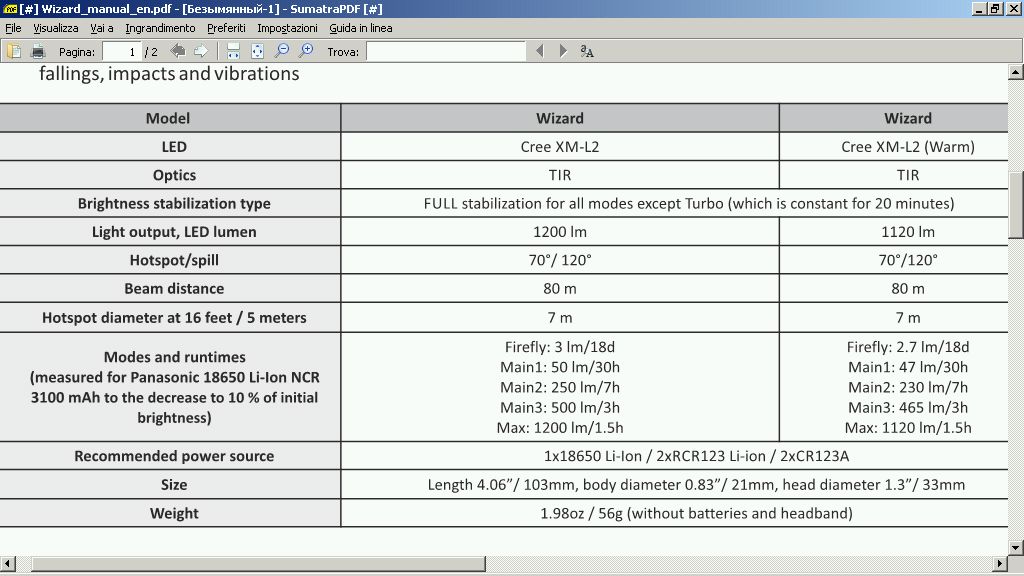Click vertical scrollbar up arrow

[x=1016, y=72]
